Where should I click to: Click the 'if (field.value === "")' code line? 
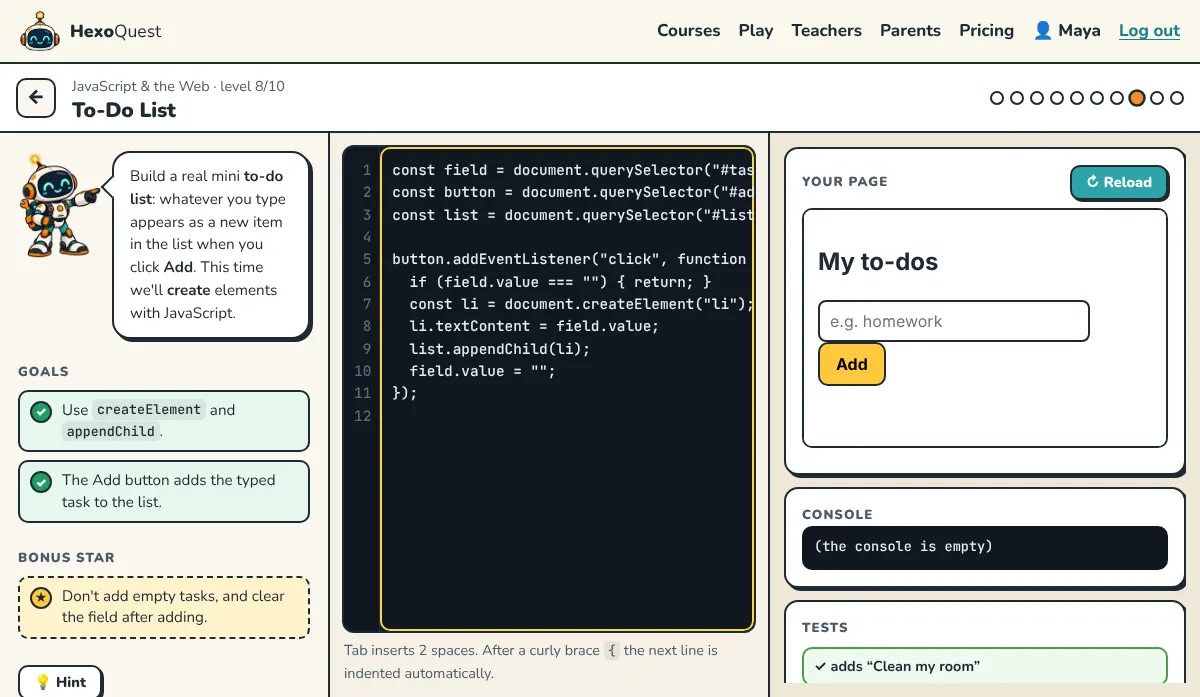560,281
